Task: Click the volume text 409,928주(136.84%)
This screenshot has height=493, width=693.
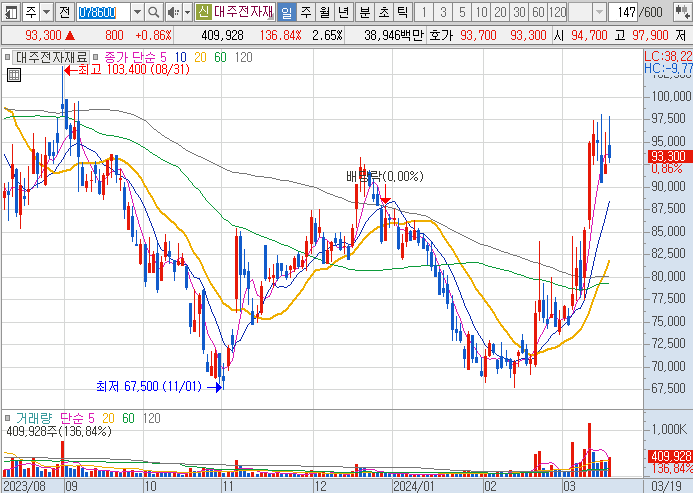Action: [x=59, y=431]
